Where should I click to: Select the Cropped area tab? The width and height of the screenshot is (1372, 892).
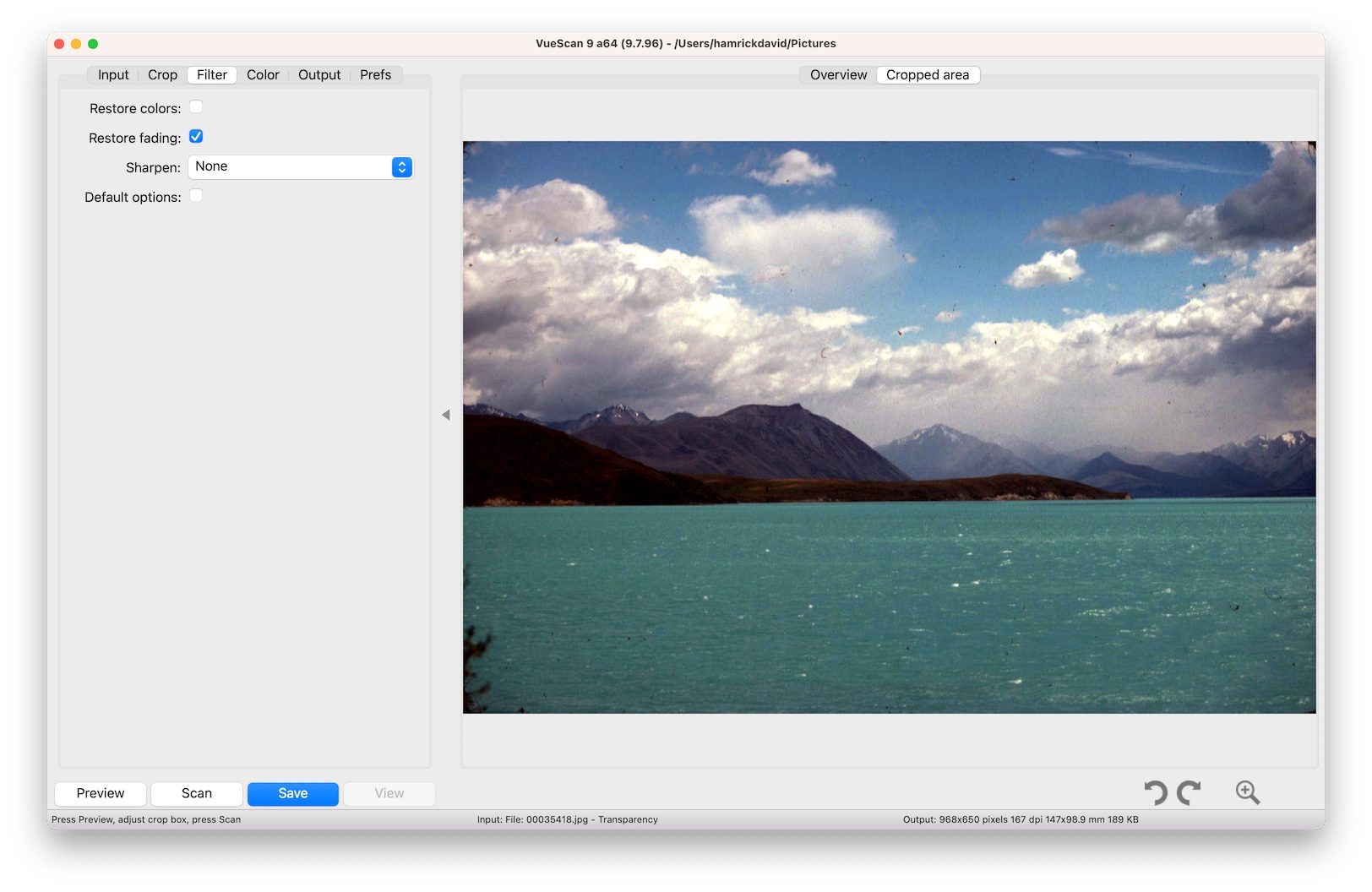pyautogui.click(x=927, y=75)
